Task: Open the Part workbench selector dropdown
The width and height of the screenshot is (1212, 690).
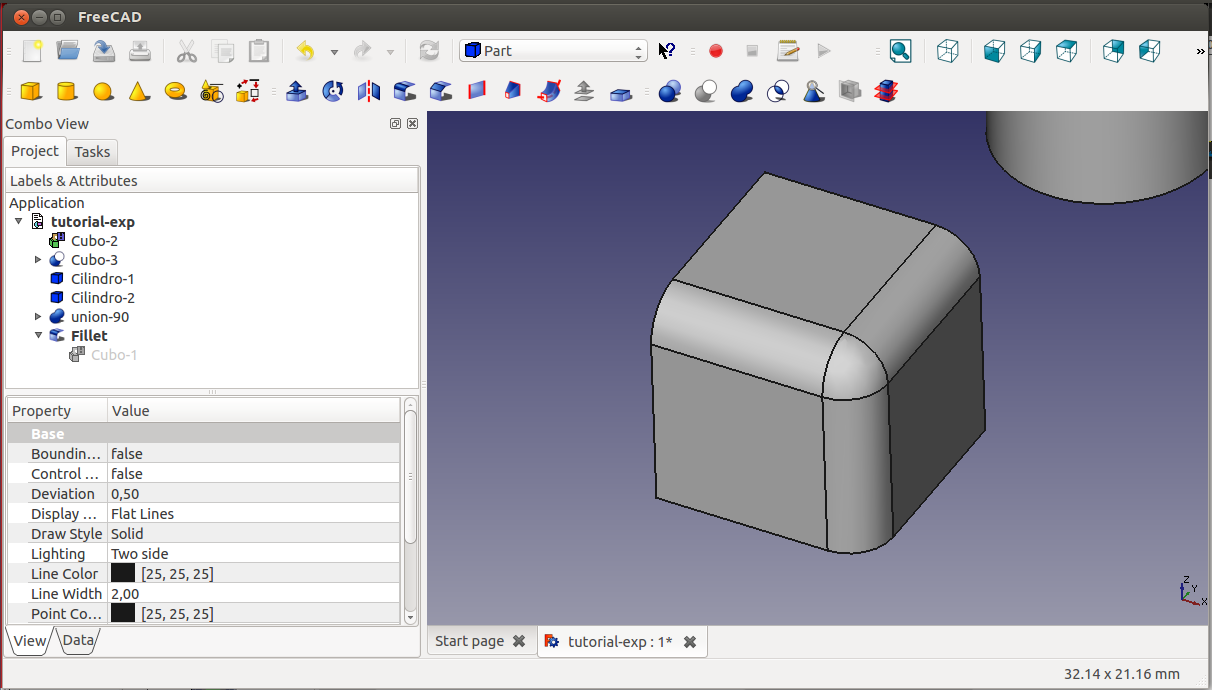Action: tap(553, 51)
